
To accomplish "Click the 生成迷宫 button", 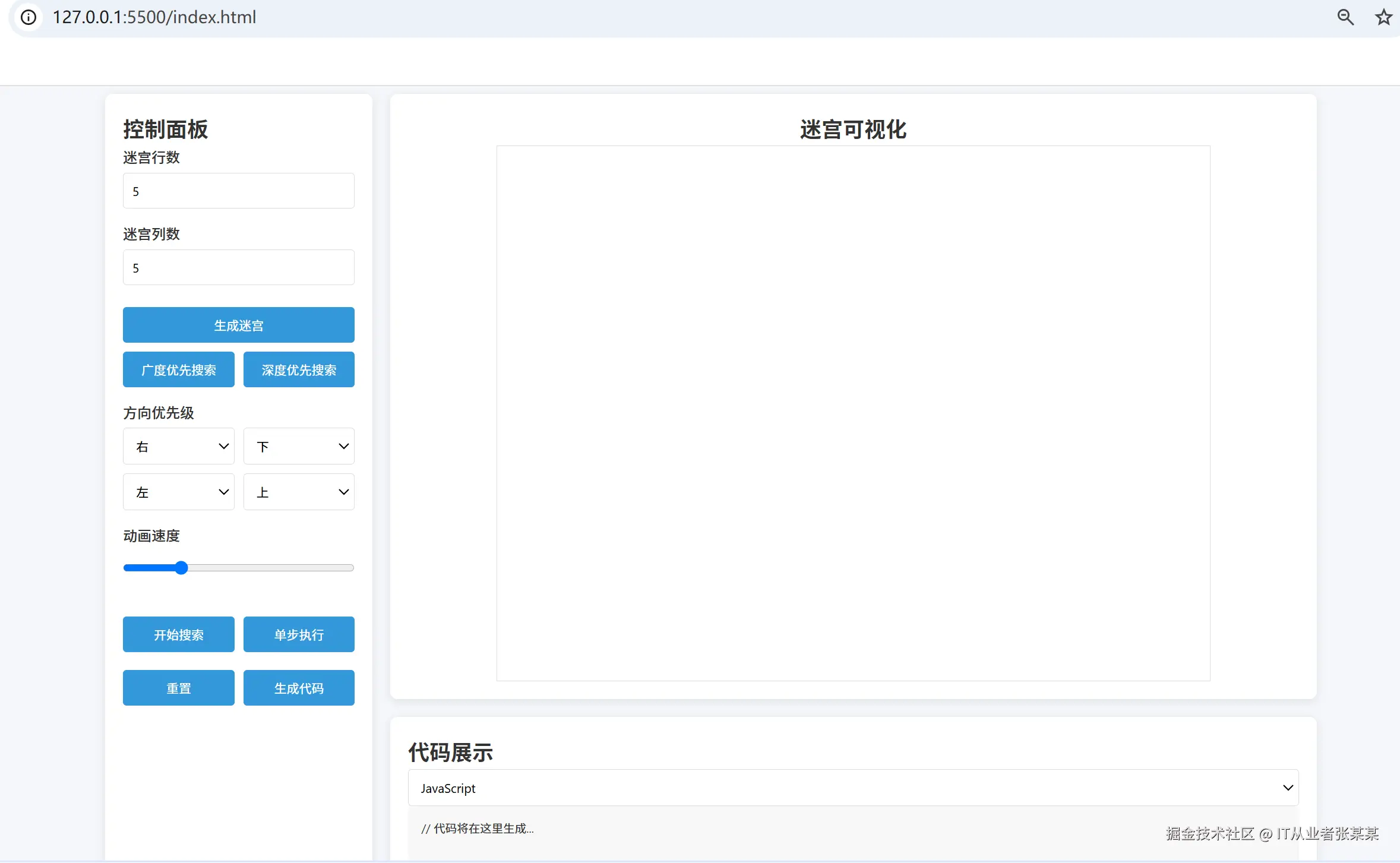I will tap(239, 325).
